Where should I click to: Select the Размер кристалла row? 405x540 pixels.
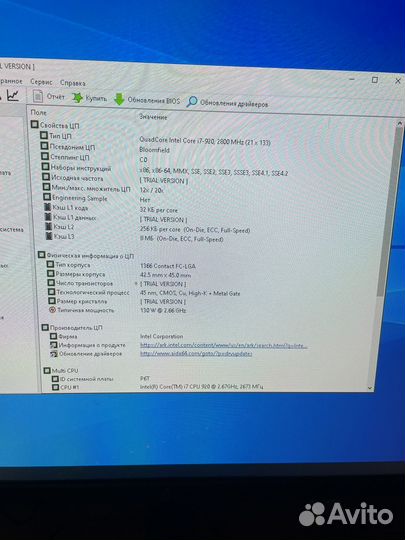(78, 301)
